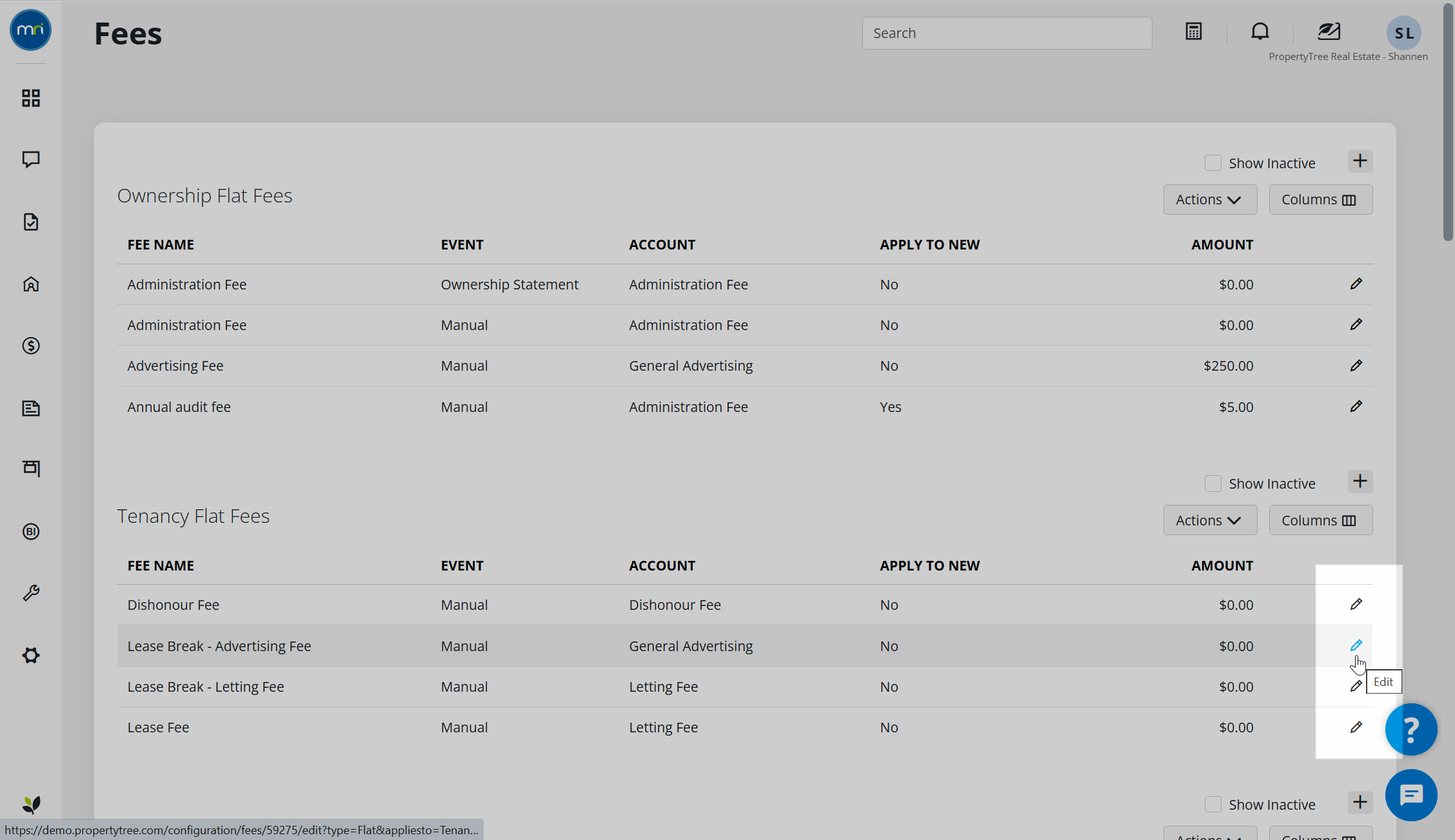Viewport: 1455px width, 840px height.
Task: Toggle Show Inactive for Tenancy Flat Fees
Action: click(1213, 483)
